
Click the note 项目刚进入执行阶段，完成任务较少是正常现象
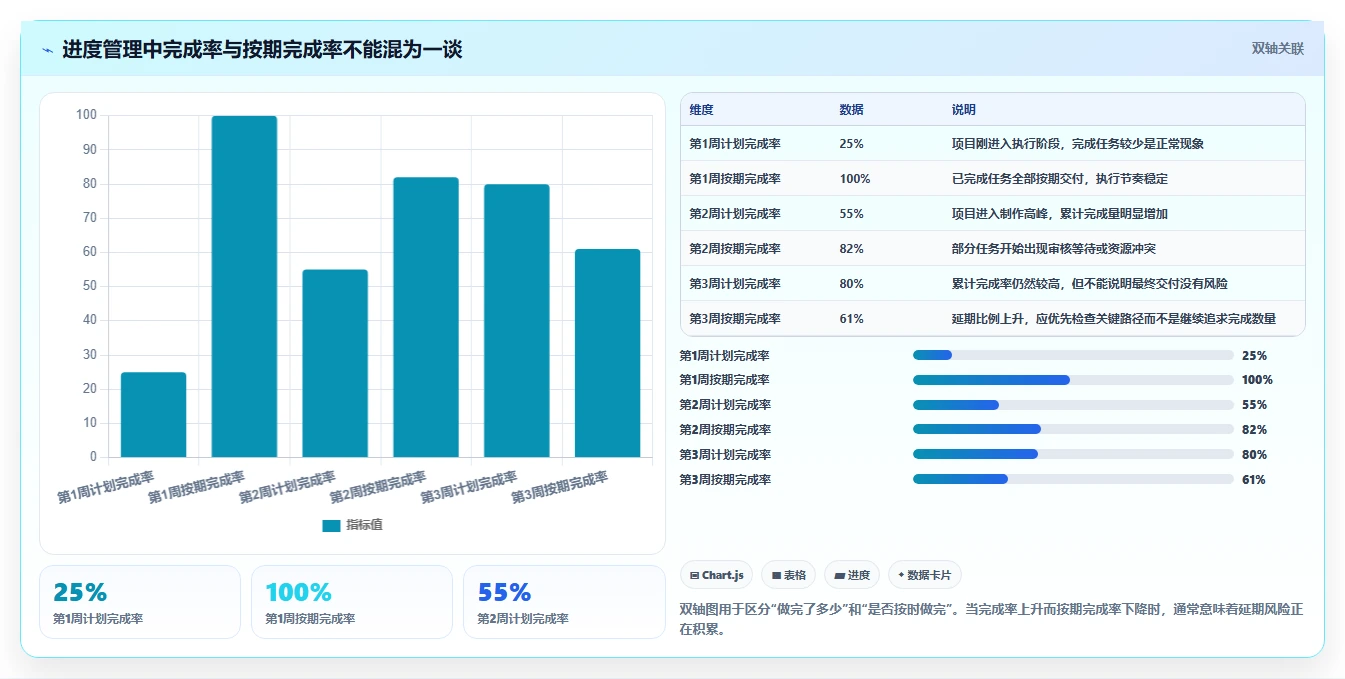point(1078,144)
